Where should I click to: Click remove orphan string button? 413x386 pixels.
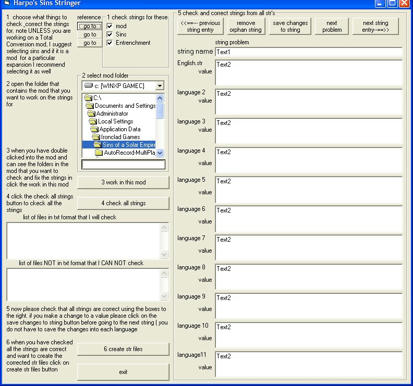(x=246, y=26)
